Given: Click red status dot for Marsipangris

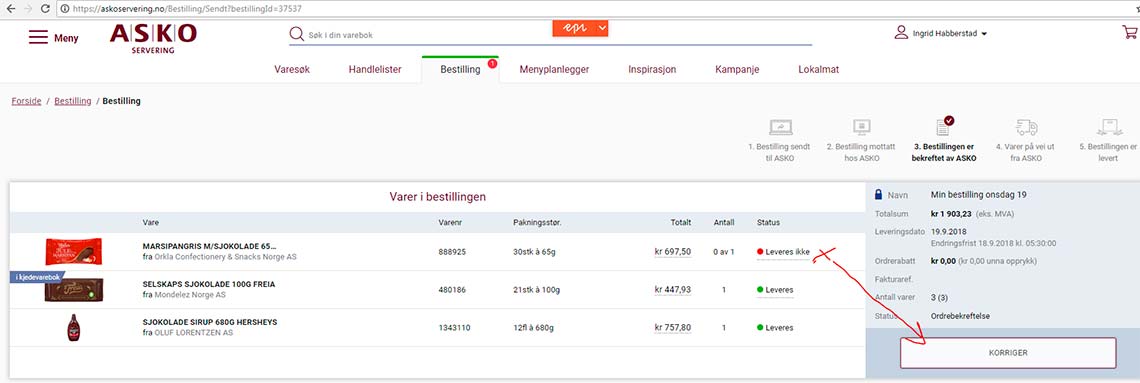Looking at the screenshot, I should (760, 251).
